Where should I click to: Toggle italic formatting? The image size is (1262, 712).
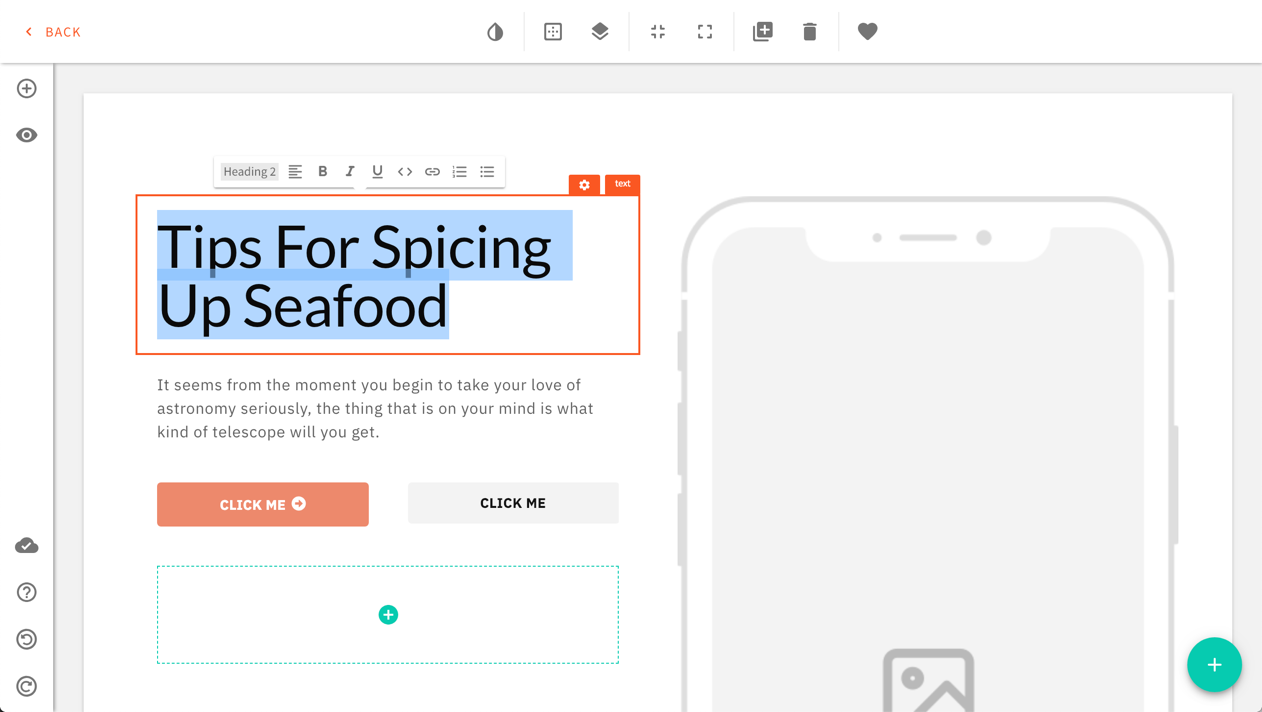click(350, 172)
